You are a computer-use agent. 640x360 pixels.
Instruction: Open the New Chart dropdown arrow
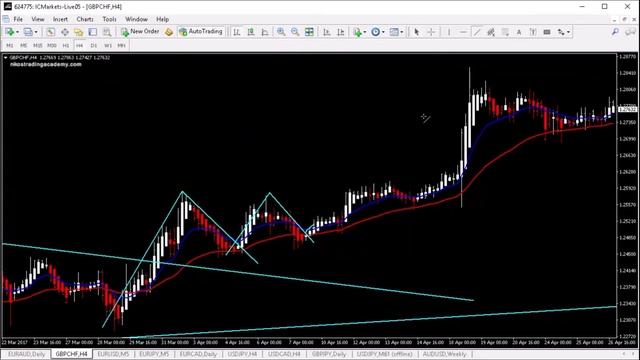point(17,32)
